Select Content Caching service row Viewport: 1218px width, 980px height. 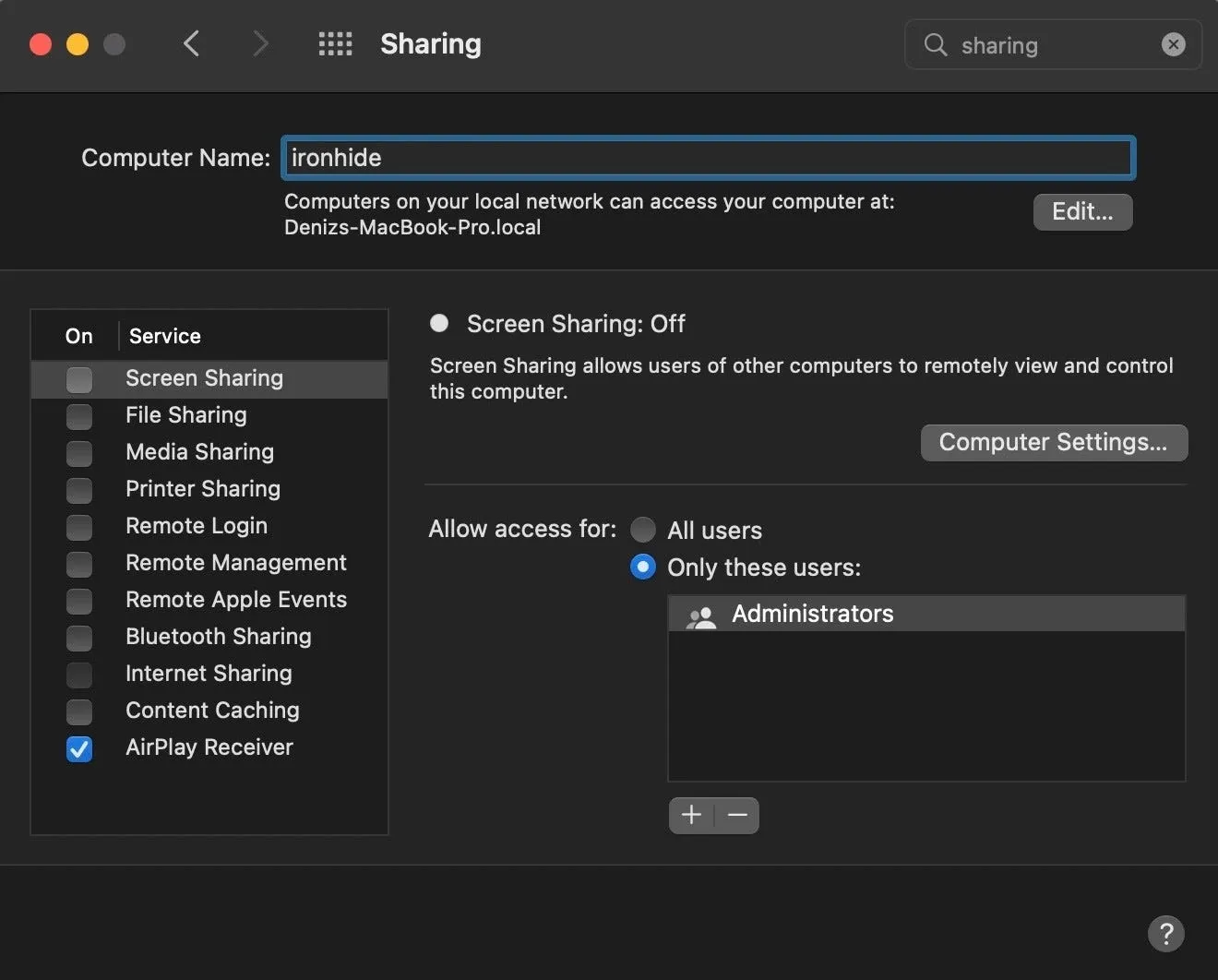pos(209,711)
